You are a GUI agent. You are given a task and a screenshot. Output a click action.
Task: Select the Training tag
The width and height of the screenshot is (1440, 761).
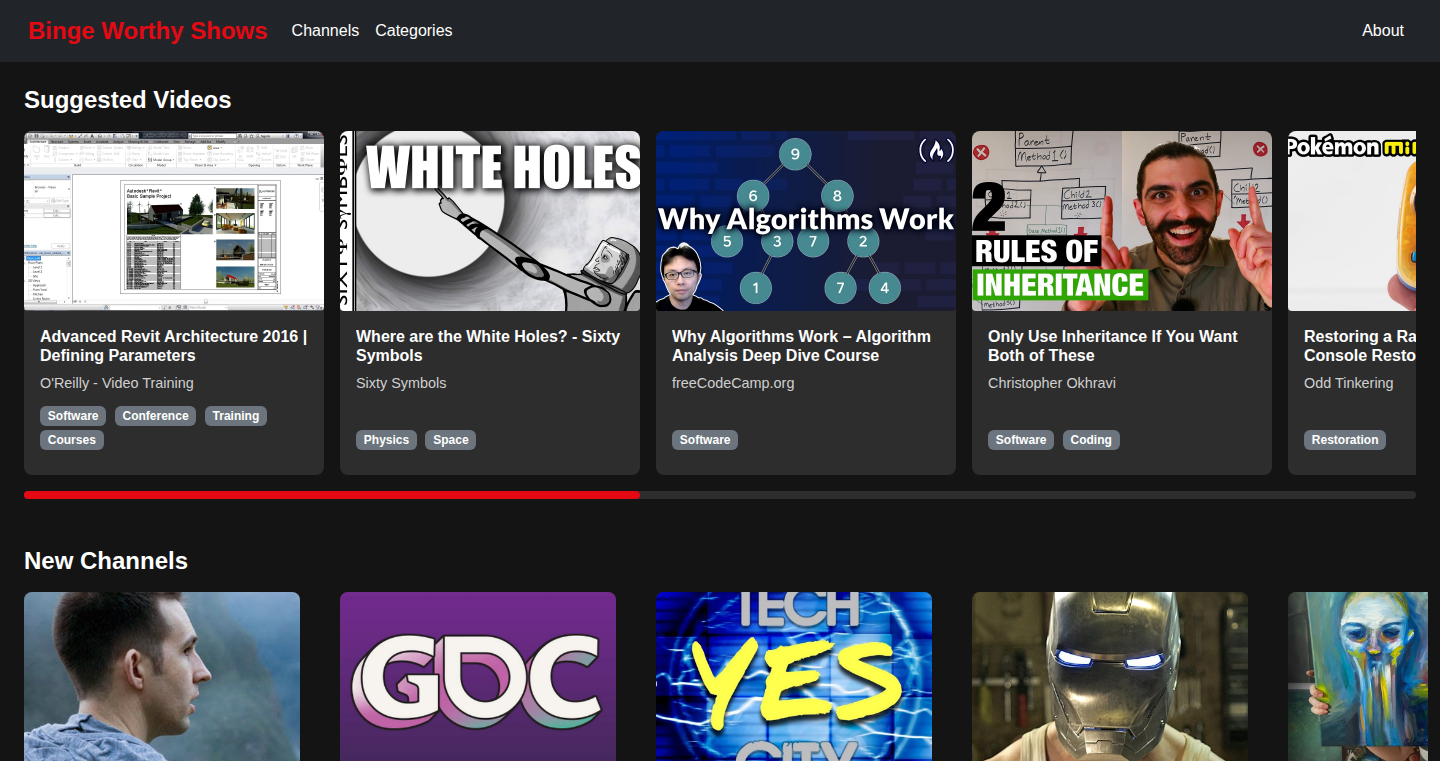236,416
